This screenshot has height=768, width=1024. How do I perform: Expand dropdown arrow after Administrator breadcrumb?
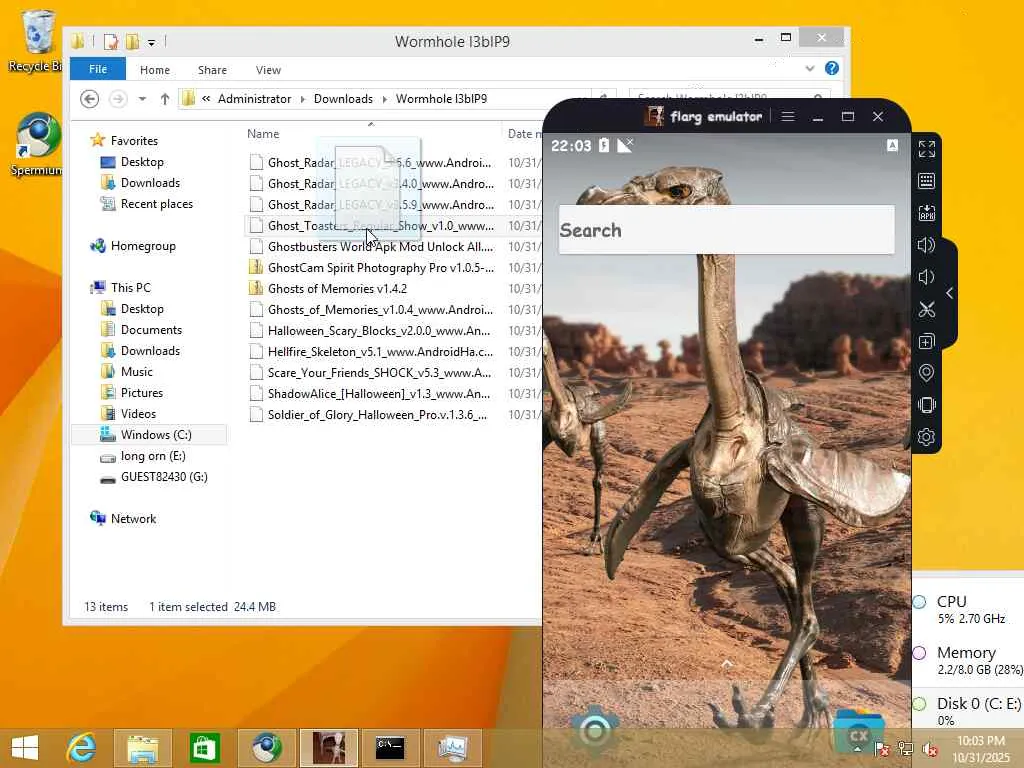point(302,99)
